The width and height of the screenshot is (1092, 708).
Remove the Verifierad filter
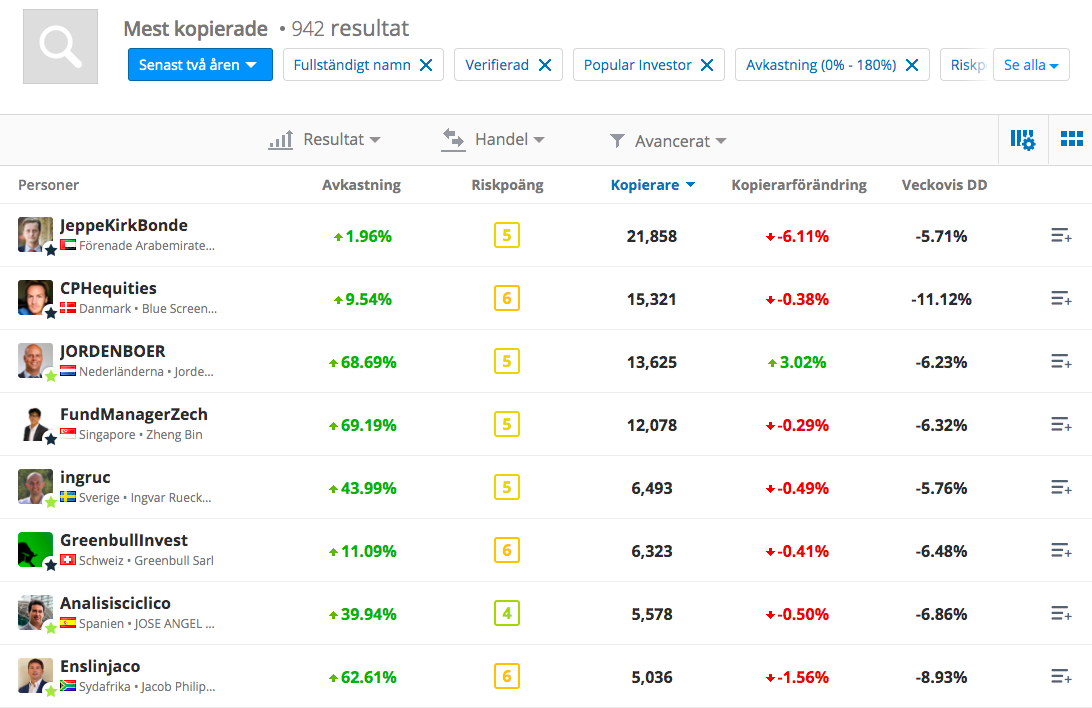545,65
